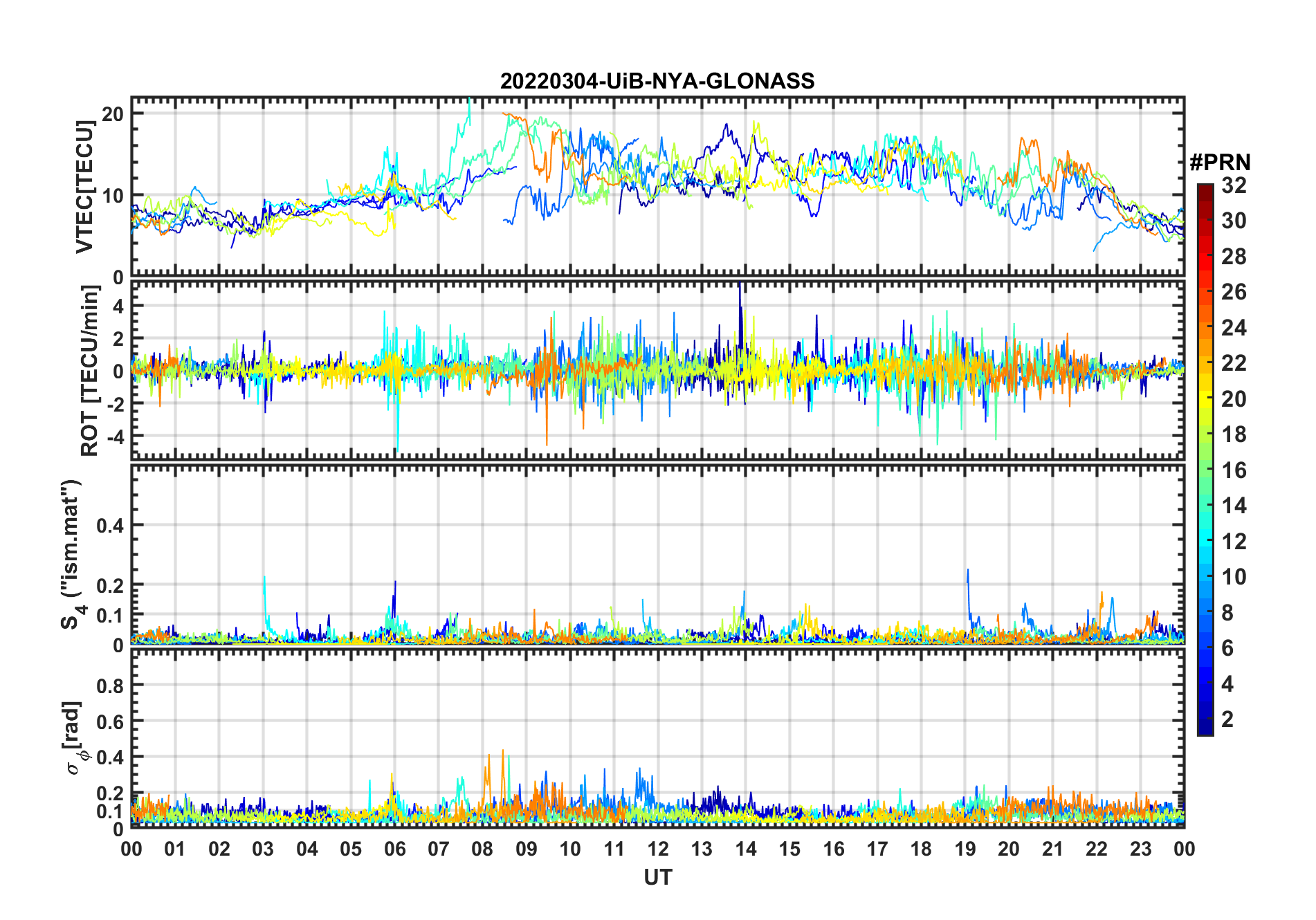This screenshot has height=920, width=1316.
Task: Click the 0.2 tick on S4 axis
Action: (110, 585)
